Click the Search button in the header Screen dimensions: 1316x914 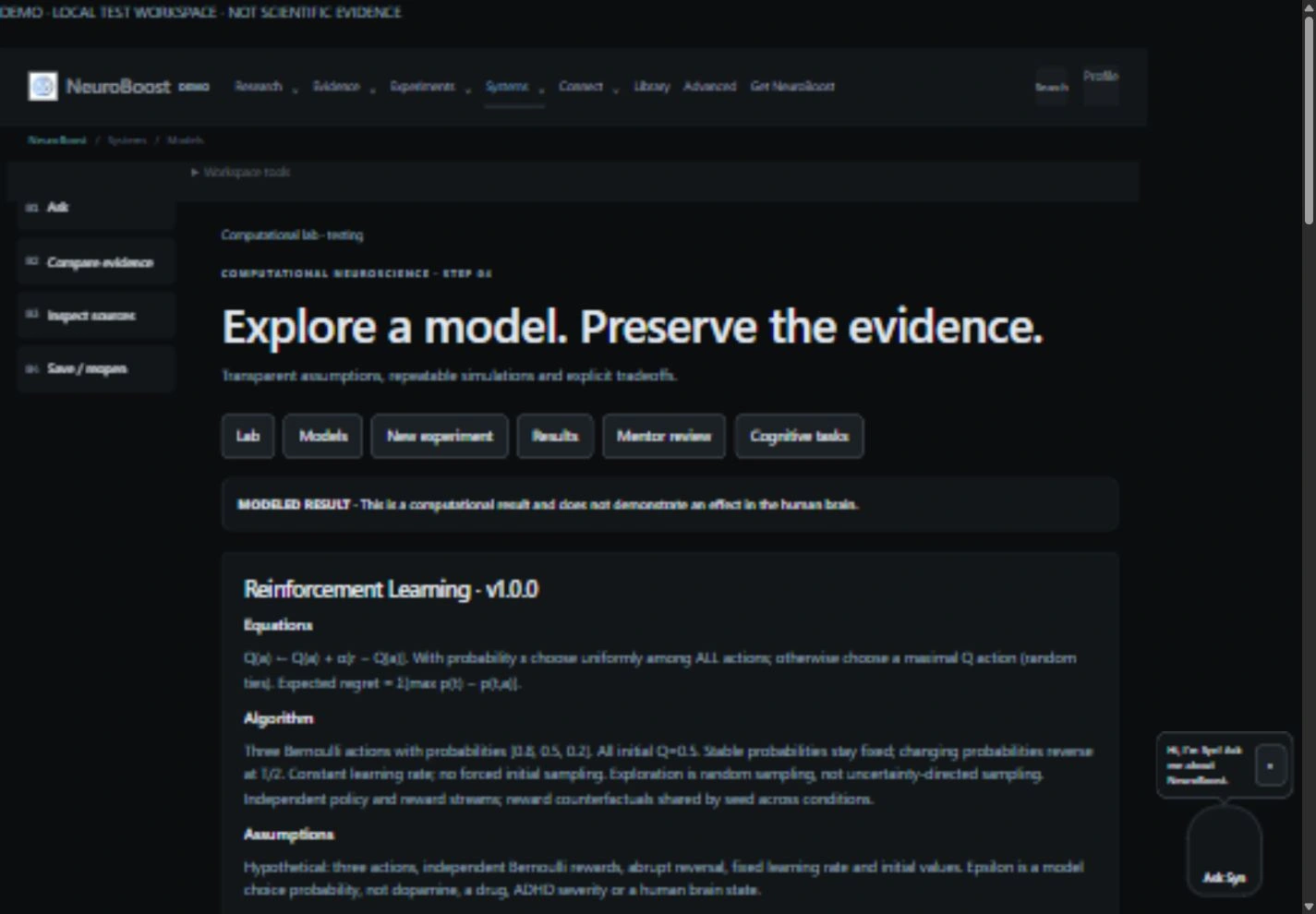click(1051, 87)
